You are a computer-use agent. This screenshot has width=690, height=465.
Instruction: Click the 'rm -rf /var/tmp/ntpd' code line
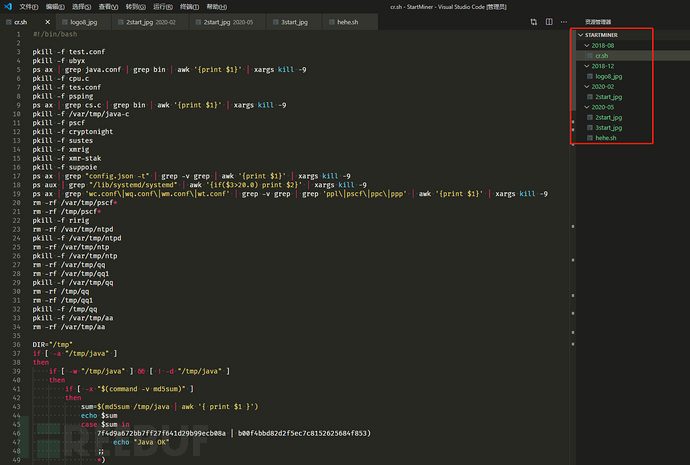point(73,229)
